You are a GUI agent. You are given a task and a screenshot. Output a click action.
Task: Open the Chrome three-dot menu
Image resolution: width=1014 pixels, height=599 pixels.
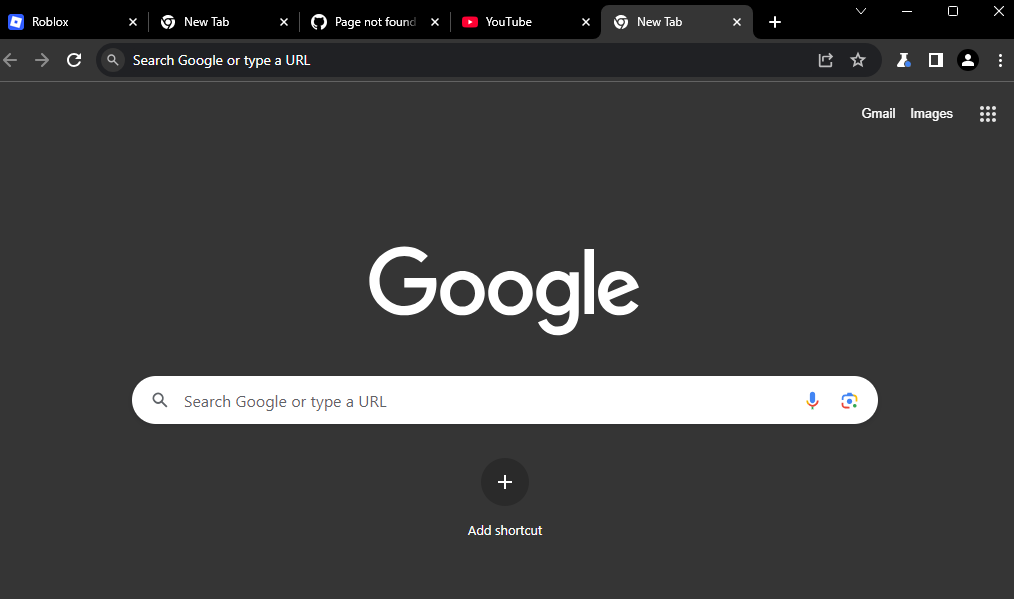tap(1000, 60)
